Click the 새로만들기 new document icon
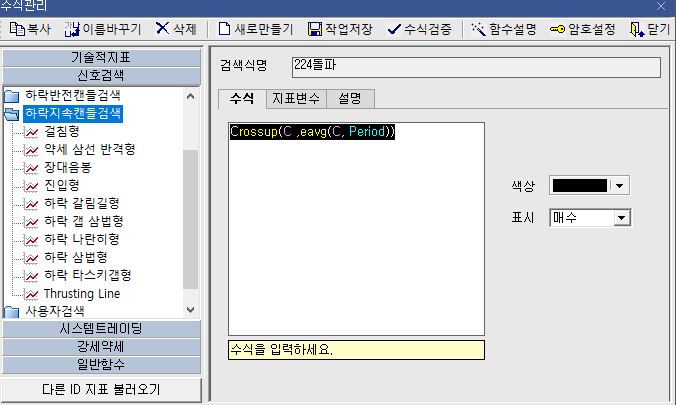This screenshot has height=405, width=676. [224, 29]
